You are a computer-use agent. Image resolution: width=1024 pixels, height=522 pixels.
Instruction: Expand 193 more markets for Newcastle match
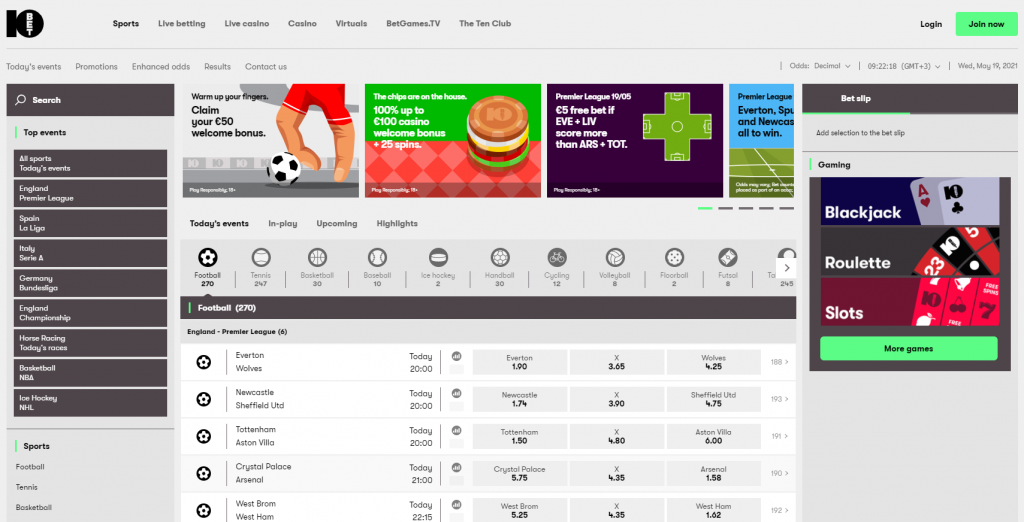click(x=779, y=399)
